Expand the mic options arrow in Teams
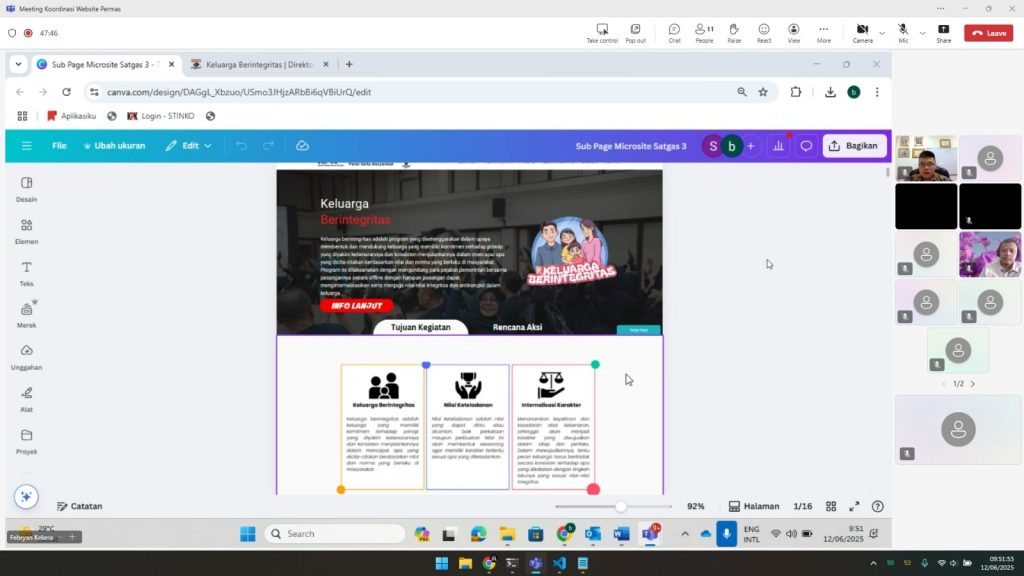 [922, 33]
